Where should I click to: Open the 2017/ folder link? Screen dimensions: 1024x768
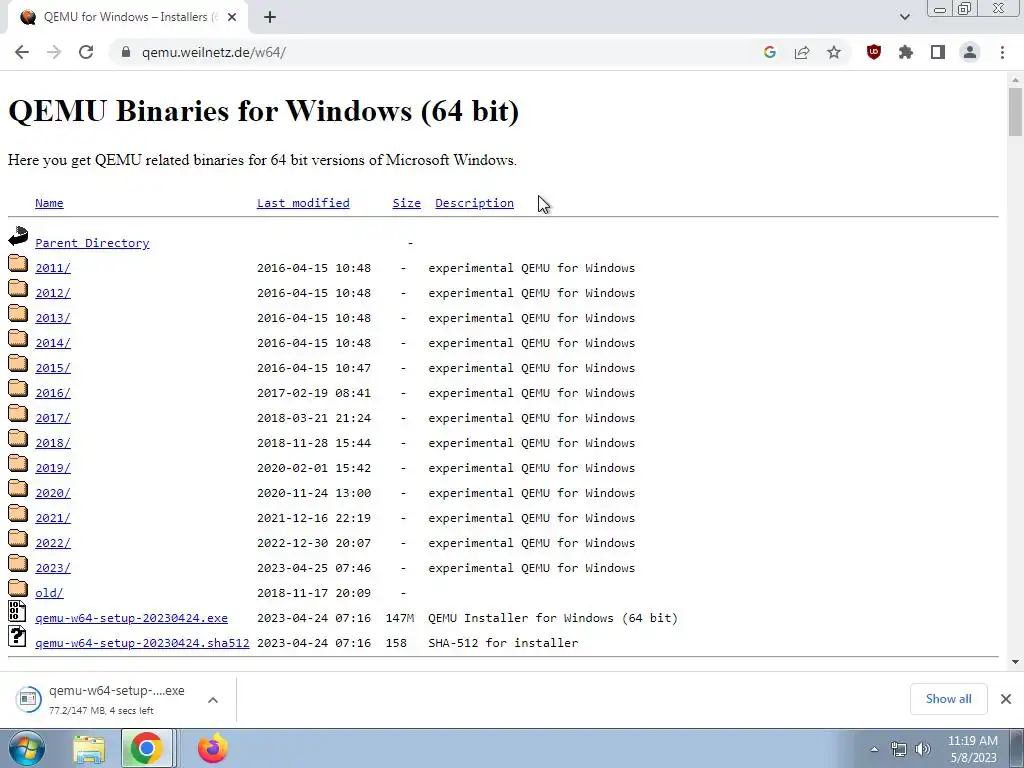[x=53, y=418]
